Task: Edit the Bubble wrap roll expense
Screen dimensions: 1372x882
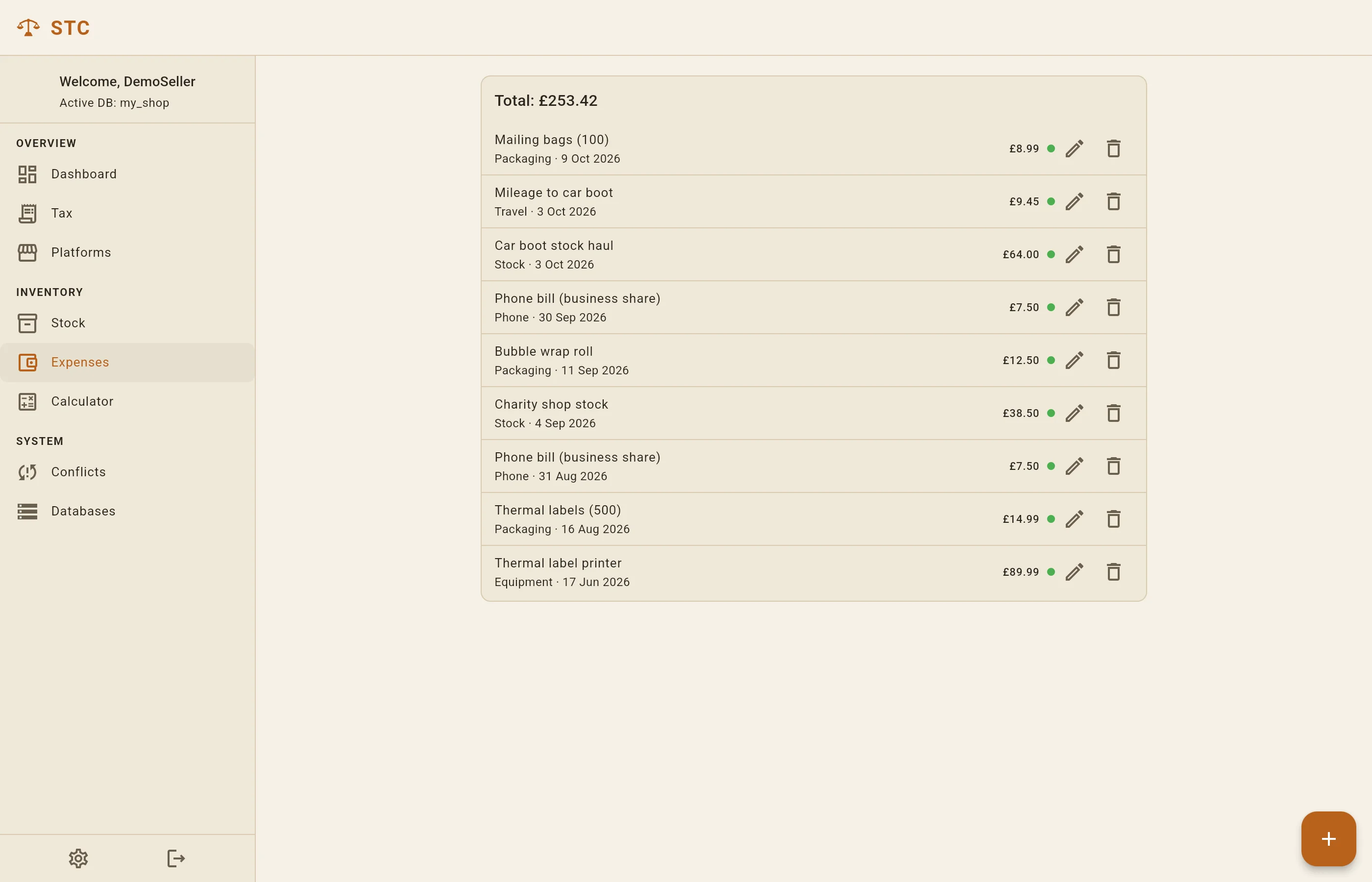Action: tap(1074, 360)
